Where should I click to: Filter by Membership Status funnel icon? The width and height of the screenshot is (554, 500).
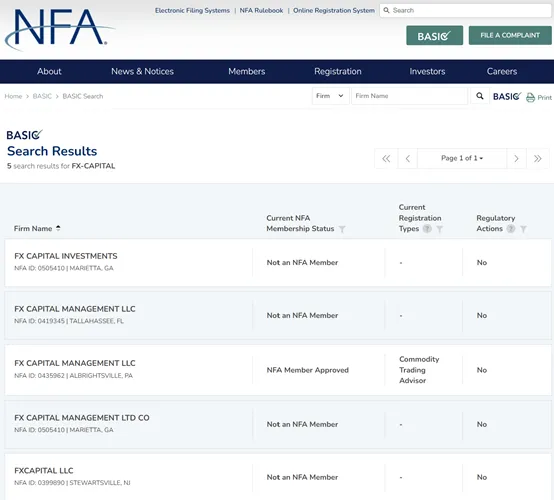tap(342, 229)
